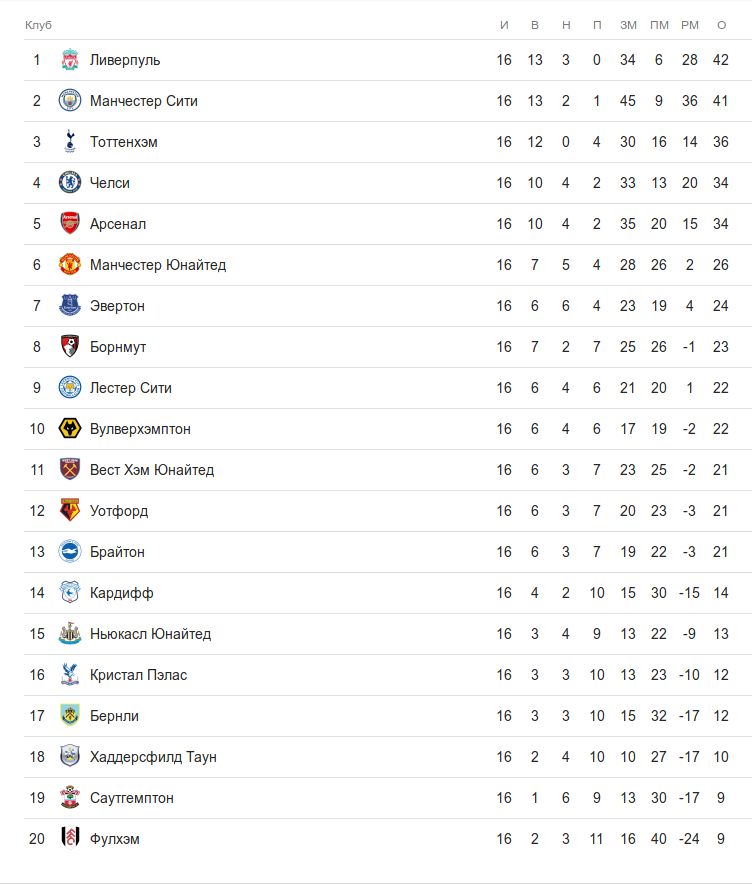Select the Вест Хэм Юнайтед row name
The height and width of the screenshot is (884, 752).
152,470
